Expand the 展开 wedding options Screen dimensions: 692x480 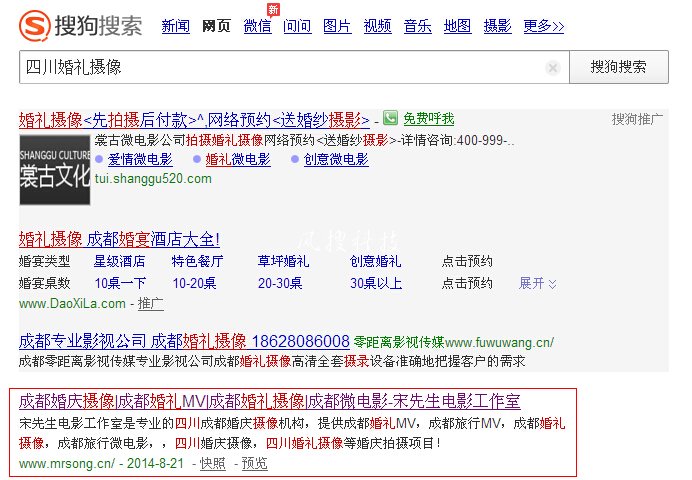(x=537, y=284)
